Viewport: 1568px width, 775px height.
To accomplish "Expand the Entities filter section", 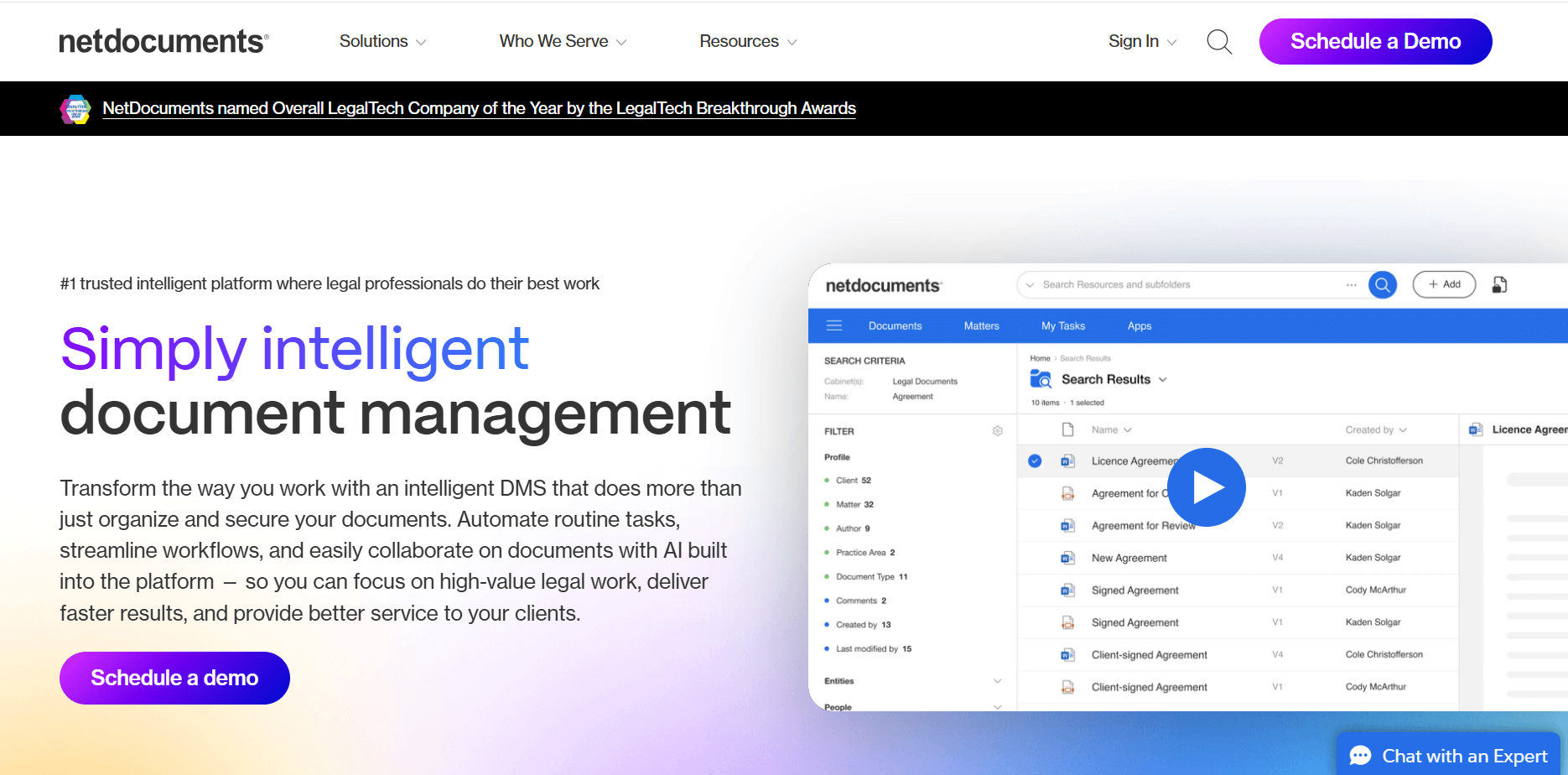I will coord(998,681).
